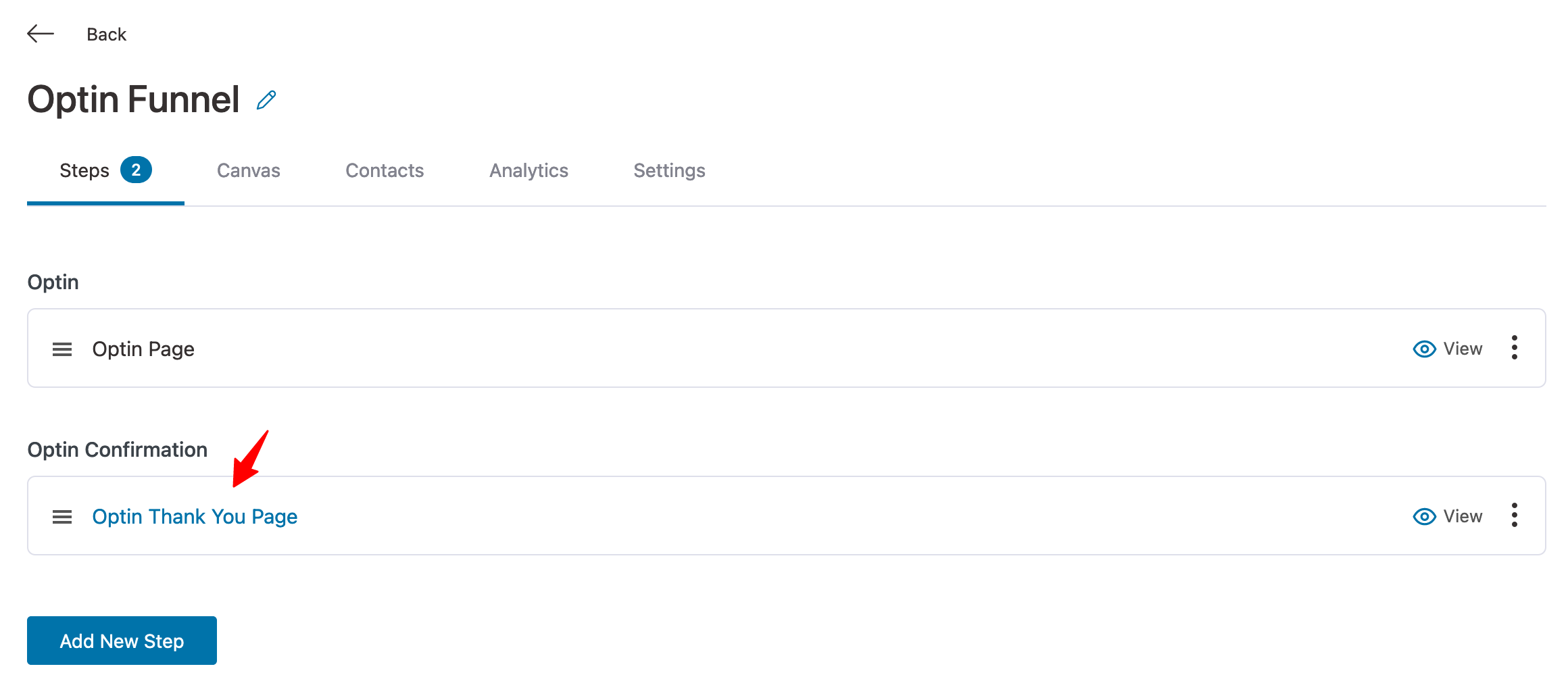Open the Optin Thank You Page link
This screenshot has height=700, width=1568.
(x=195, y=516)
